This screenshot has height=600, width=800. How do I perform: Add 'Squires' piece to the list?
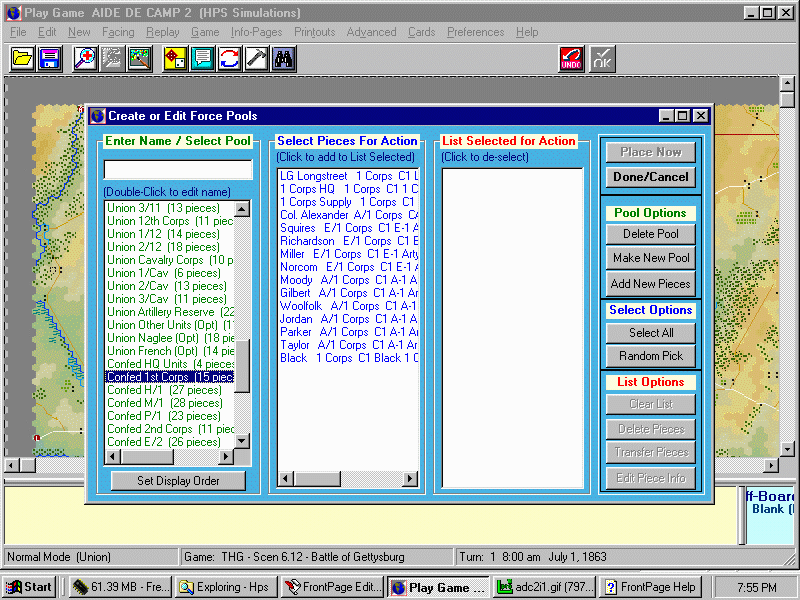pos(348,228)
